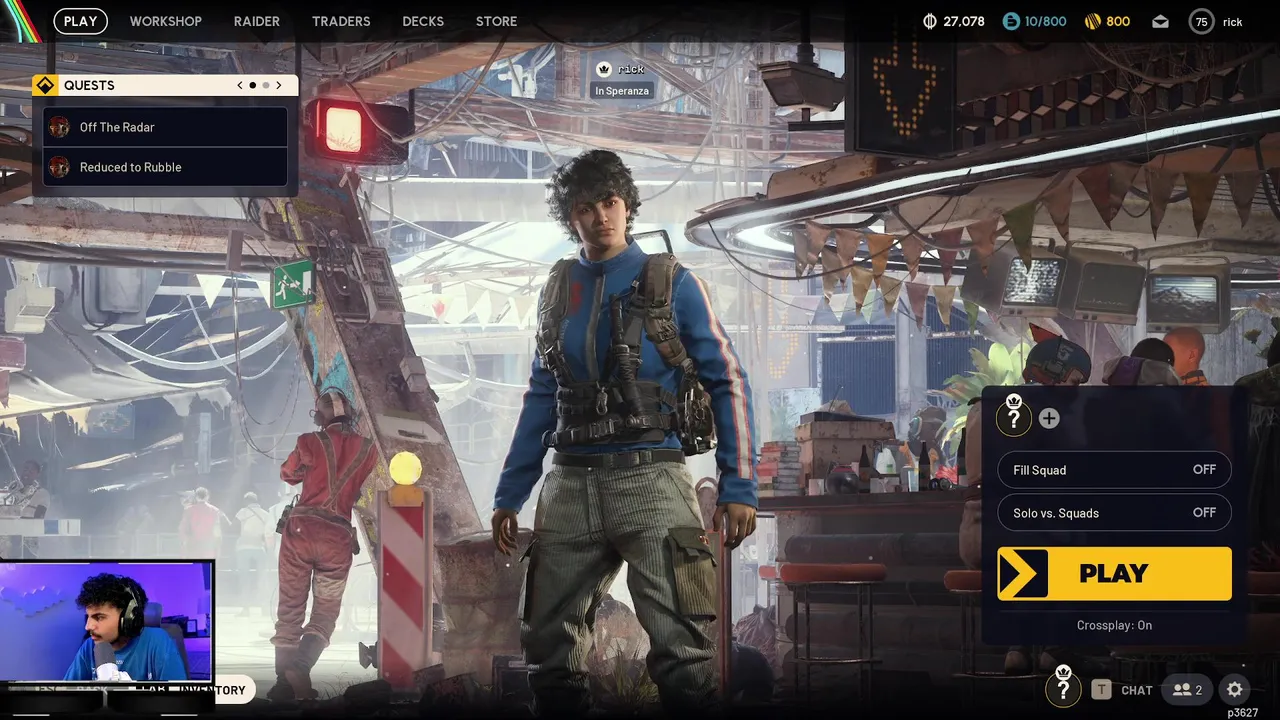Click the streamer webcam overlay
The width and height of the screenshot is (1280, 720).
click(107, 621)
